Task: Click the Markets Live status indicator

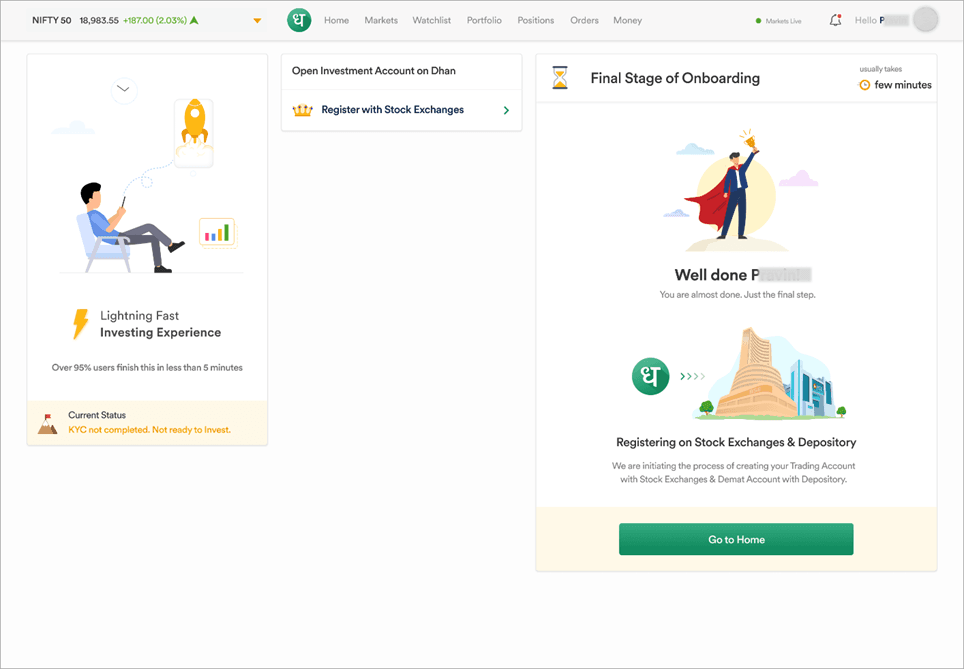Action: pos(779,21)
